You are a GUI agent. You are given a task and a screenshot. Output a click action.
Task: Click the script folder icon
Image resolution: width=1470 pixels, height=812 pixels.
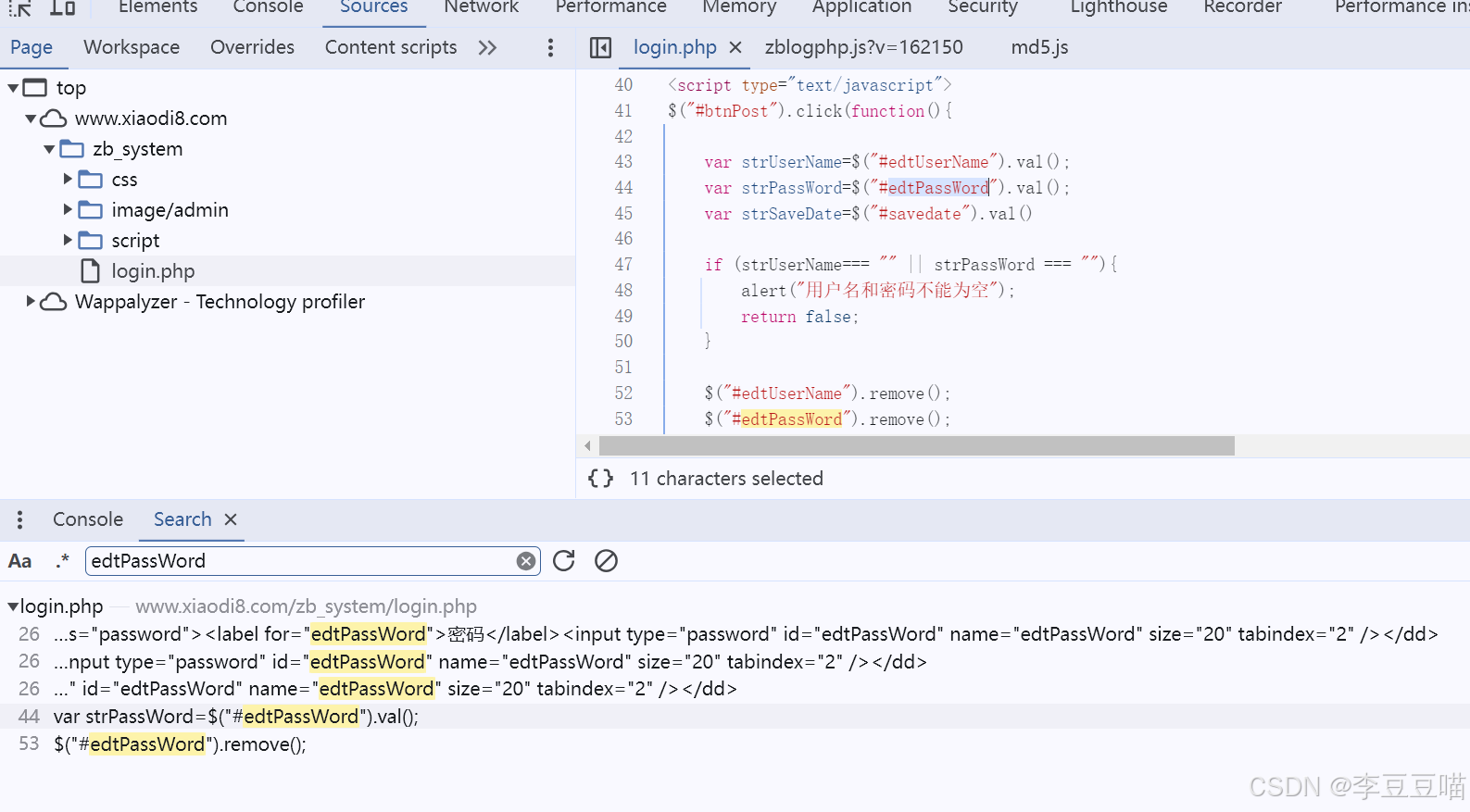click(x=91, y=241)
